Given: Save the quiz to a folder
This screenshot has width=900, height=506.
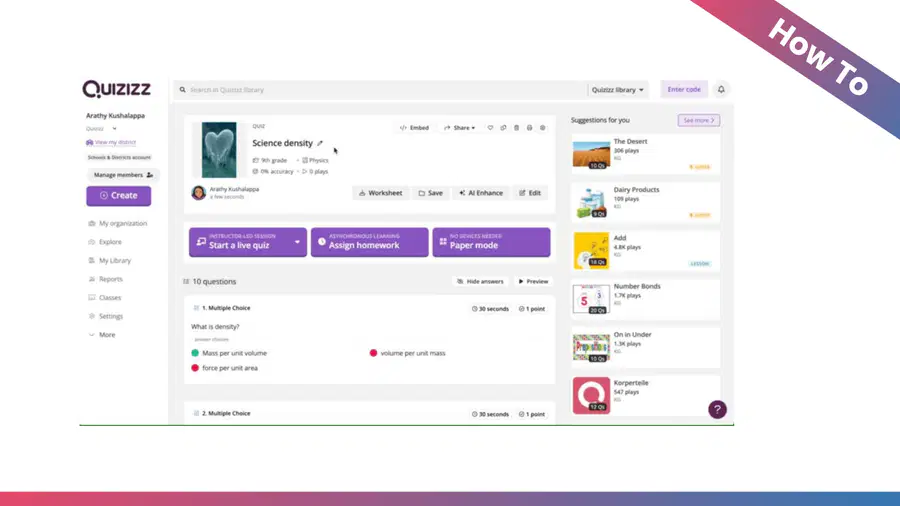Looking at the screenshot, I should click(430, 193).
